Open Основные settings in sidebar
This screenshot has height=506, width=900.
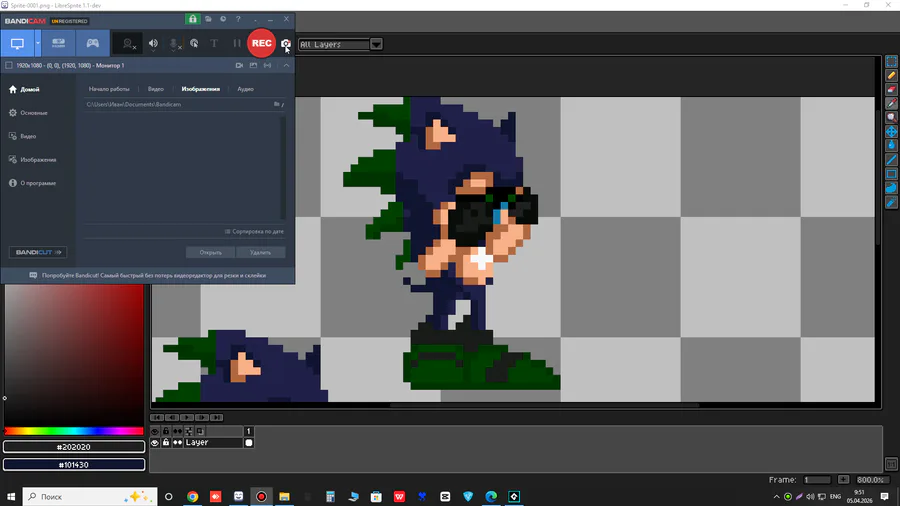(x=28, y=113)
